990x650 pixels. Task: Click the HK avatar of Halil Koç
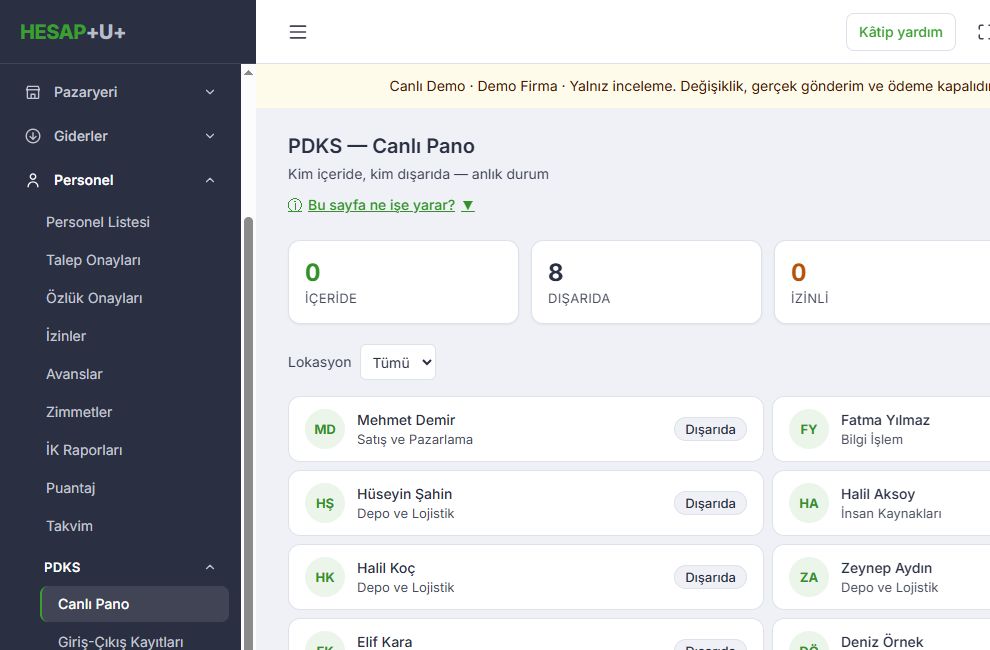pyautogui.click(x=325, y=577)
